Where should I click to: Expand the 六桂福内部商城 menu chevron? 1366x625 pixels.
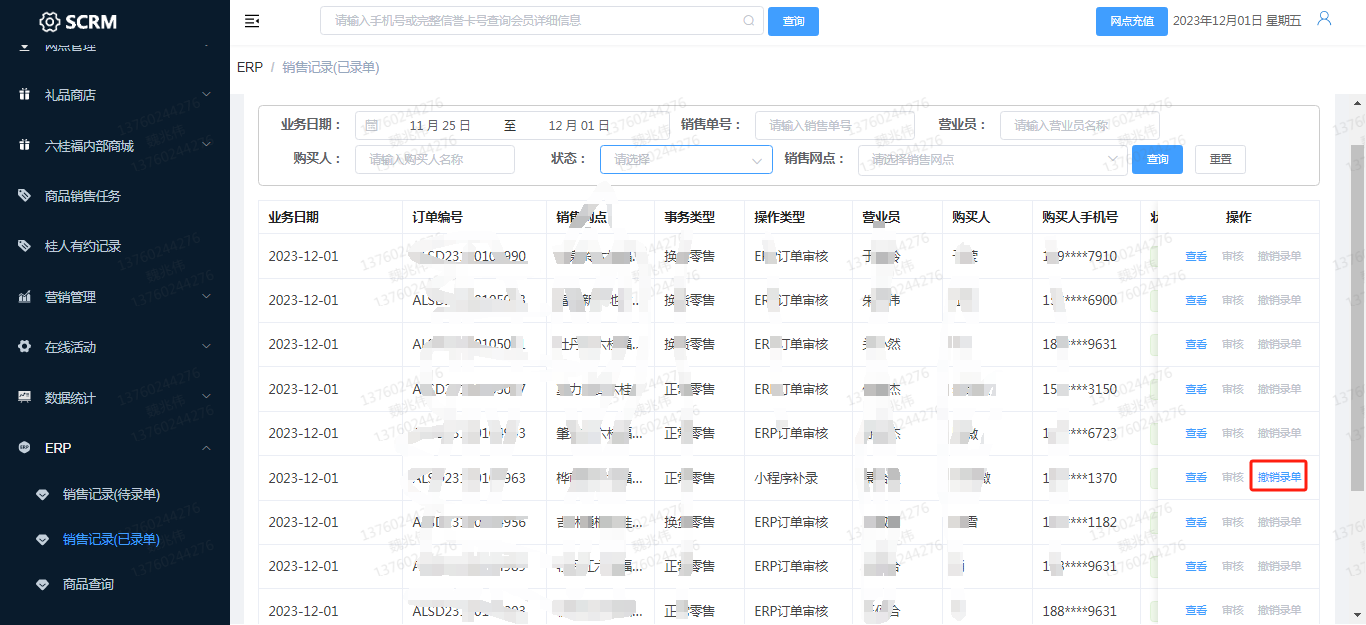207,145
